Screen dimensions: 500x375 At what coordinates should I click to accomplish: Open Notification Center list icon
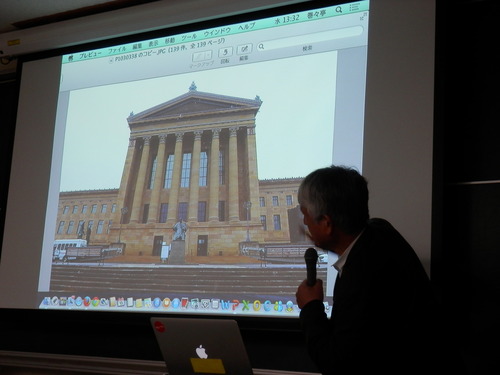click(354, 7)
